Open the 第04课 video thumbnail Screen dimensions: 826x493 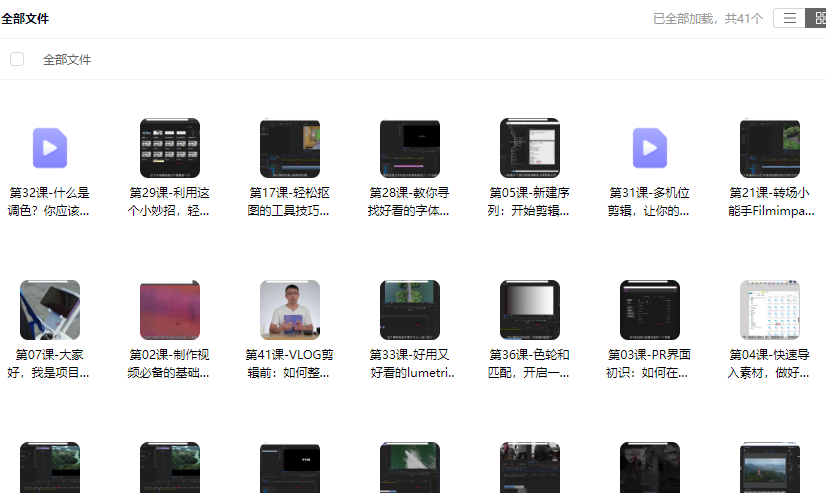(x=770, y=310)
